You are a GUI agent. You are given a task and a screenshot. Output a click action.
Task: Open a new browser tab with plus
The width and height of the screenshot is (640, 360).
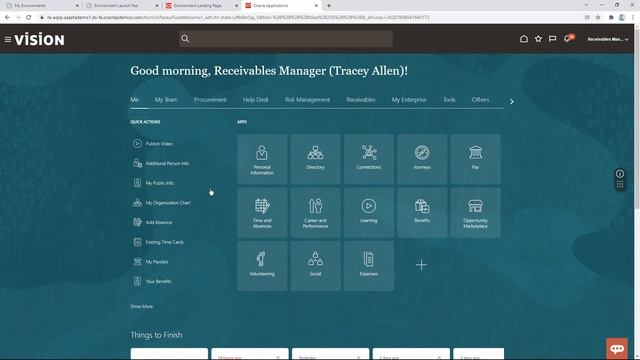click(329, 6)
